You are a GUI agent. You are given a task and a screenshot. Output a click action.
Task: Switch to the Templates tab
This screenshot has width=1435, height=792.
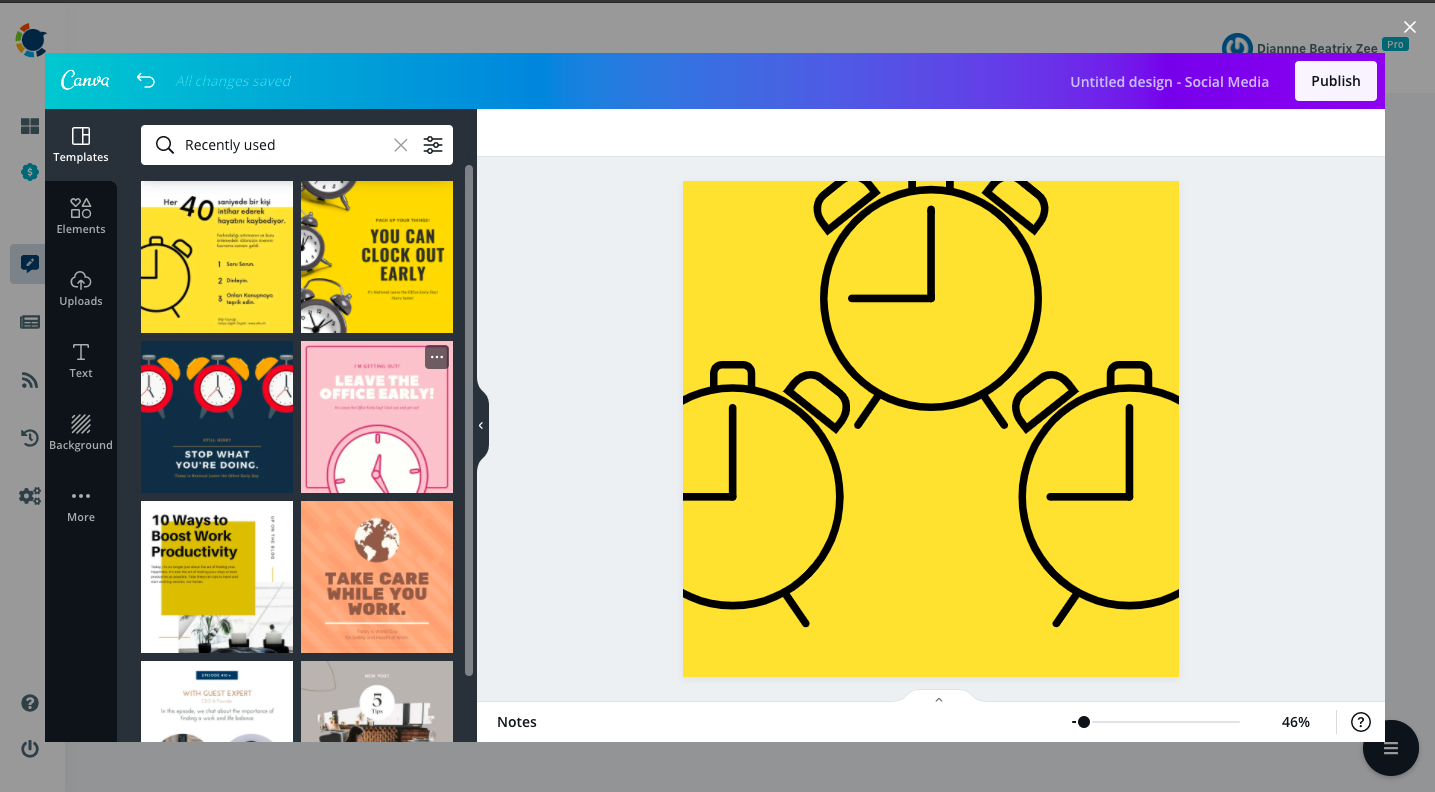pos(80,141)
